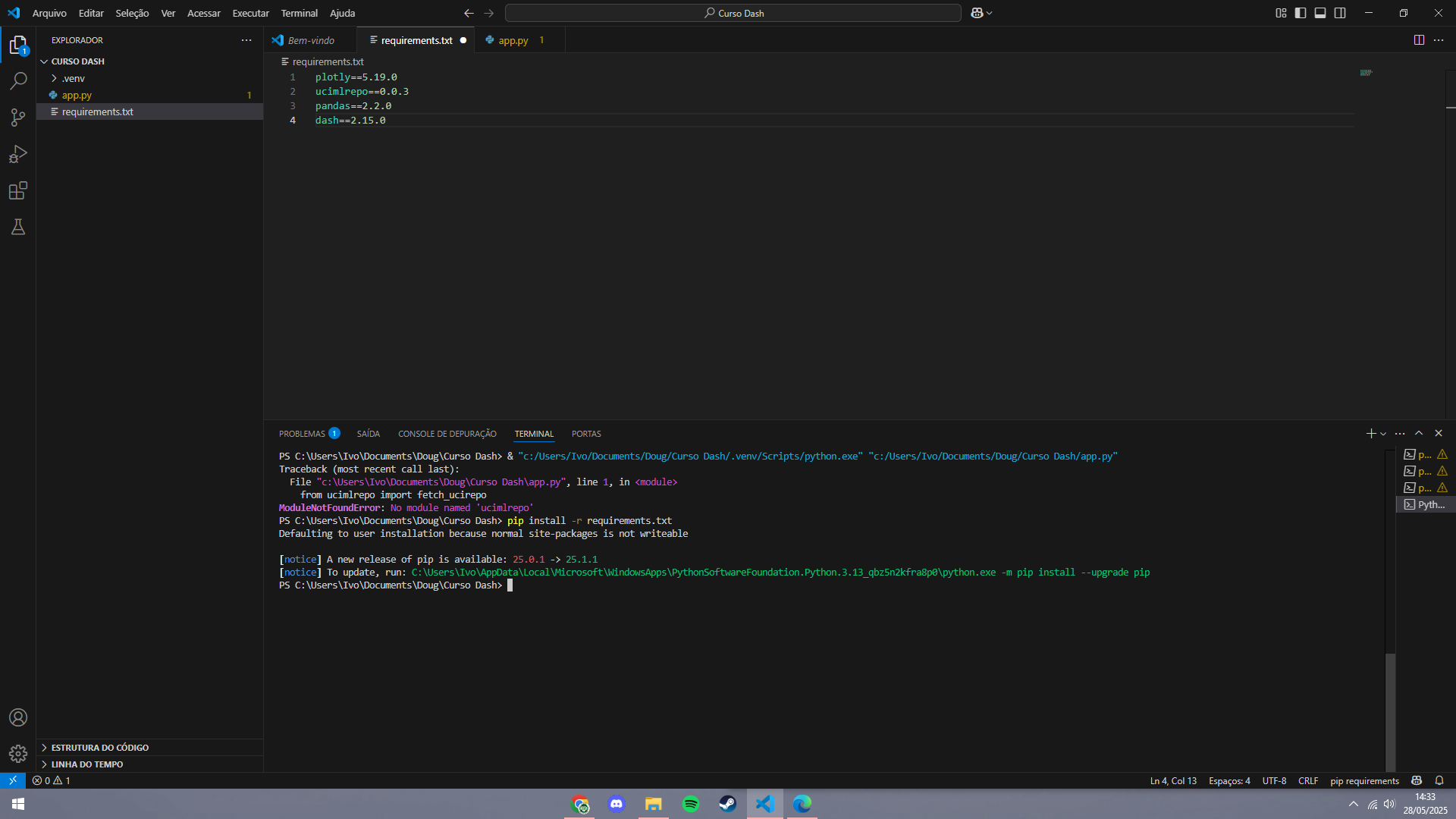Click the terminal scrollbar thumb

[x=1390, y=712]
